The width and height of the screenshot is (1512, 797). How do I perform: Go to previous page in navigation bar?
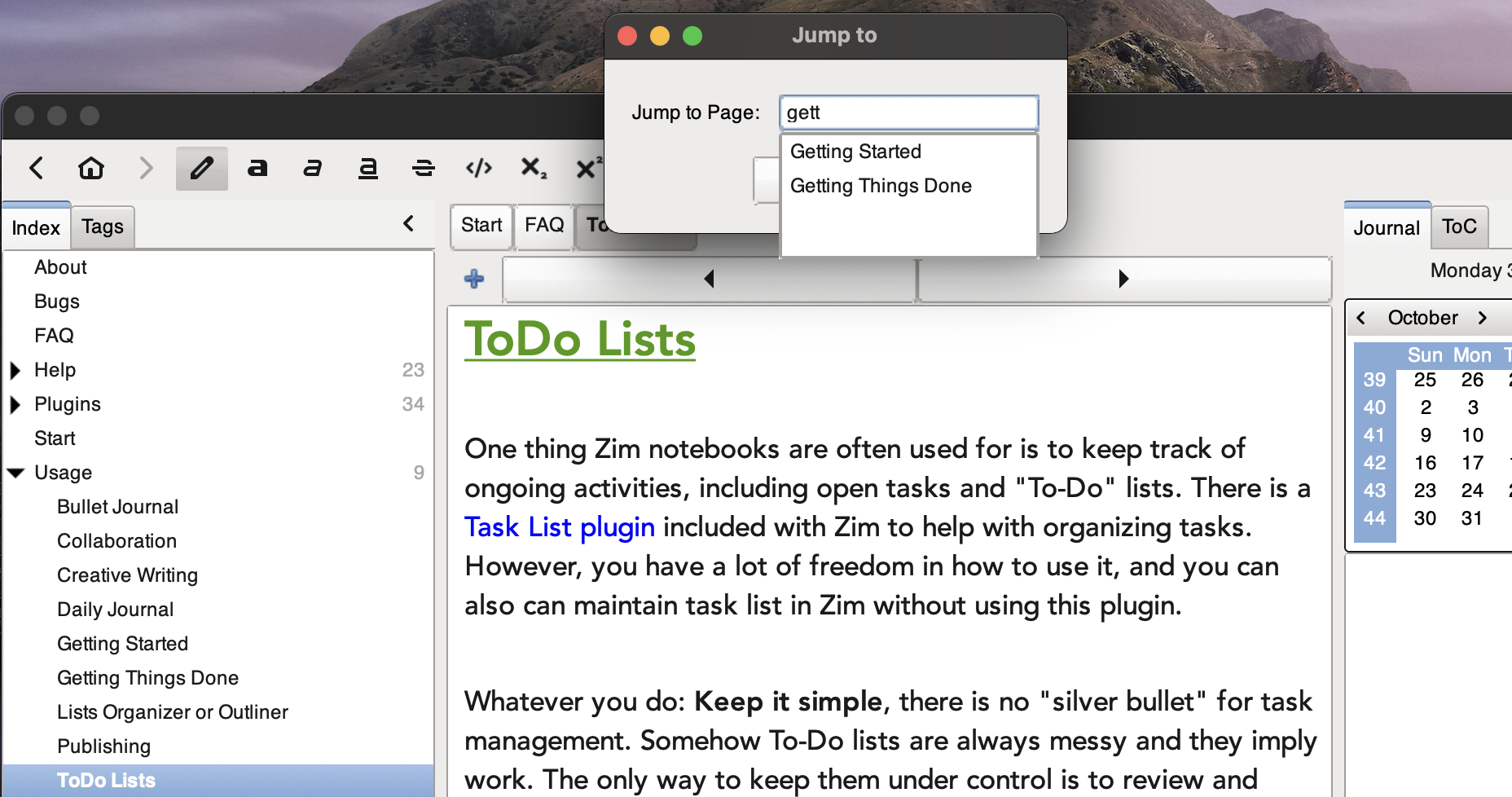pyautogui.click(x=709, y=280)
